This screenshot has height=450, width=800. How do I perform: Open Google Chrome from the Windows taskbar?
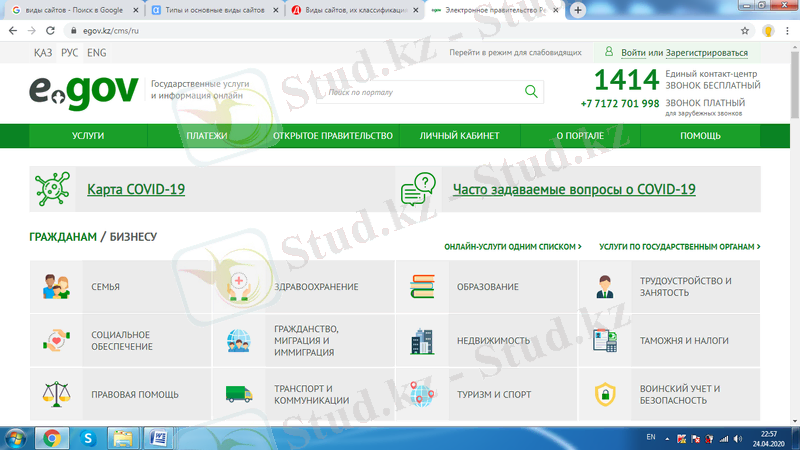52,437
